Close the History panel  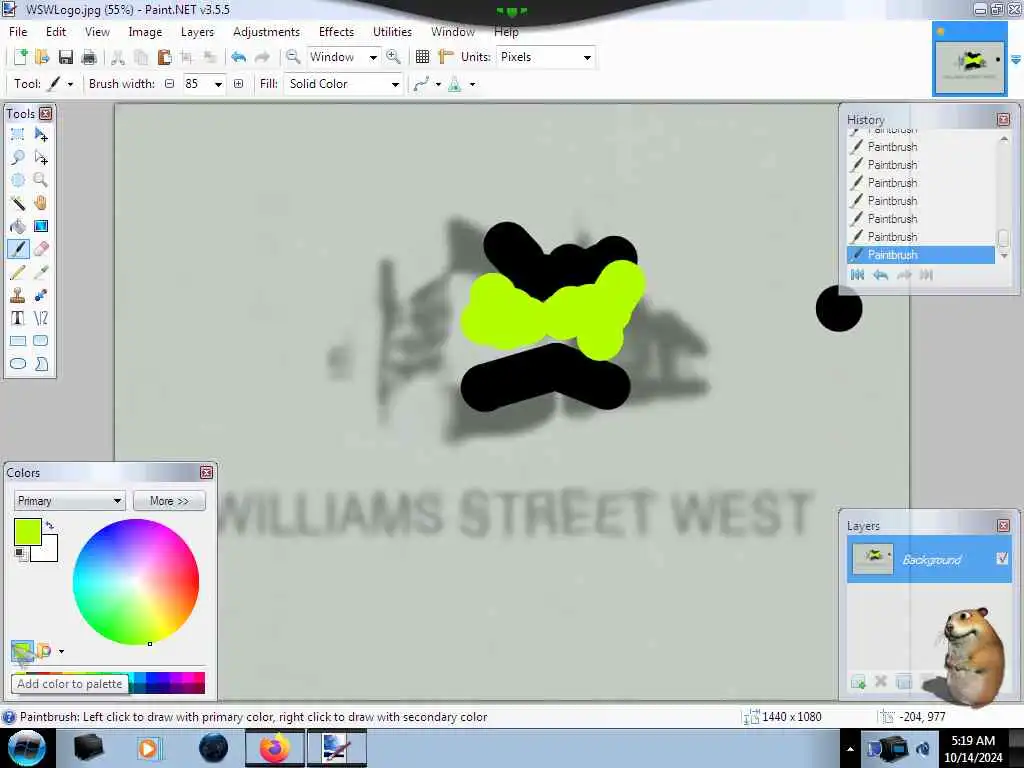(x=1004, y=120)
